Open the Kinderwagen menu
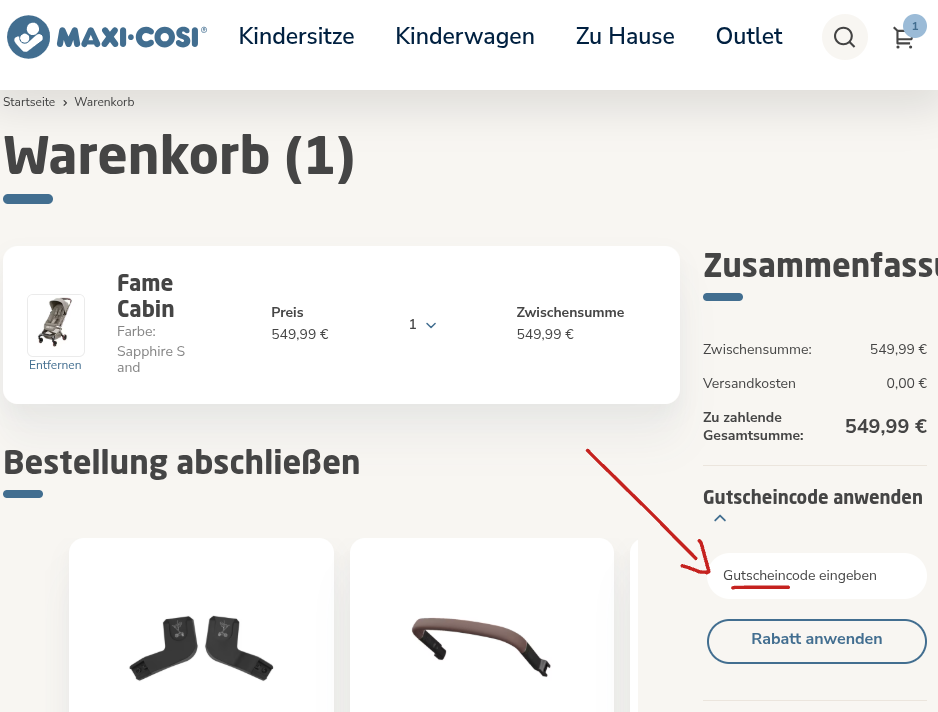Image resolution: width=938 pixels, height=712 pixels. [x=464, y=37]
